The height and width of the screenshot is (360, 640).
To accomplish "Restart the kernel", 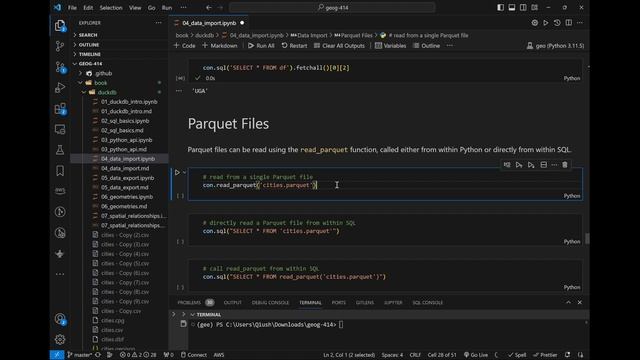I will (294, 46).
